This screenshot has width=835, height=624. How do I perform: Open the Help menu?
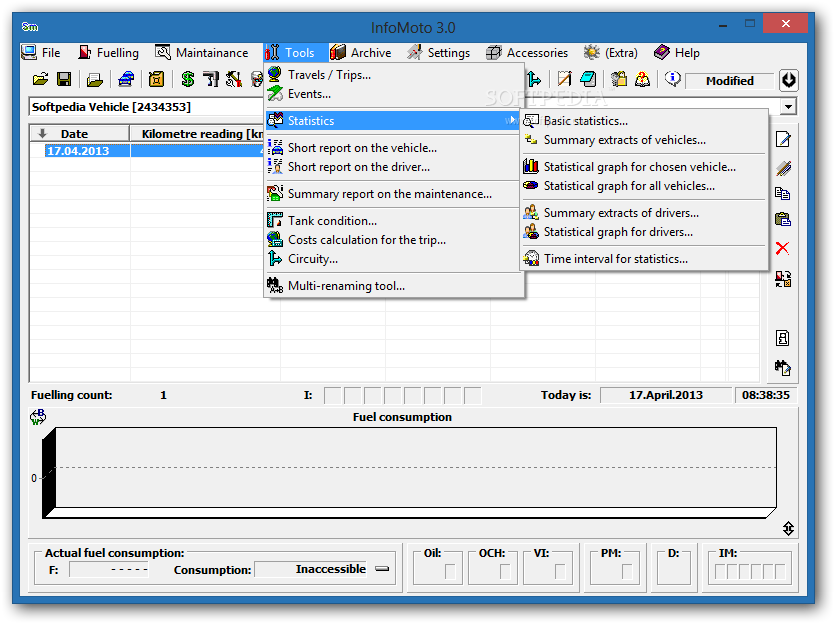click(x=677, y=53)
